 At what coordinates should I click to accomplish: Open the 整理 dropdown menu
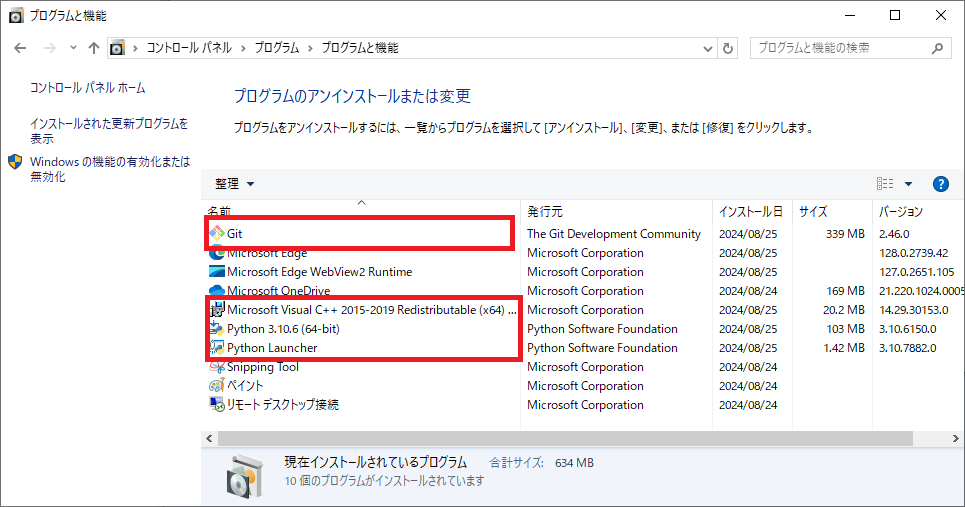click(x=235, y=184)
